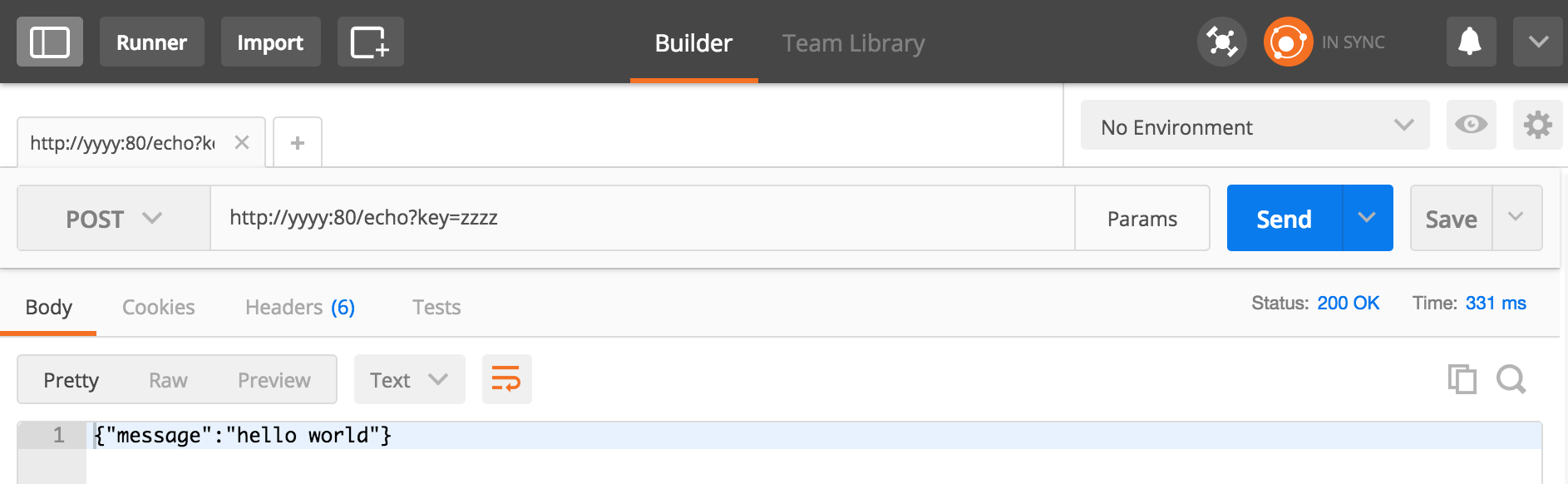Screen dimensions: 1568x484
Task: Click the orange sync status icon
Action: coord(1288,42)
